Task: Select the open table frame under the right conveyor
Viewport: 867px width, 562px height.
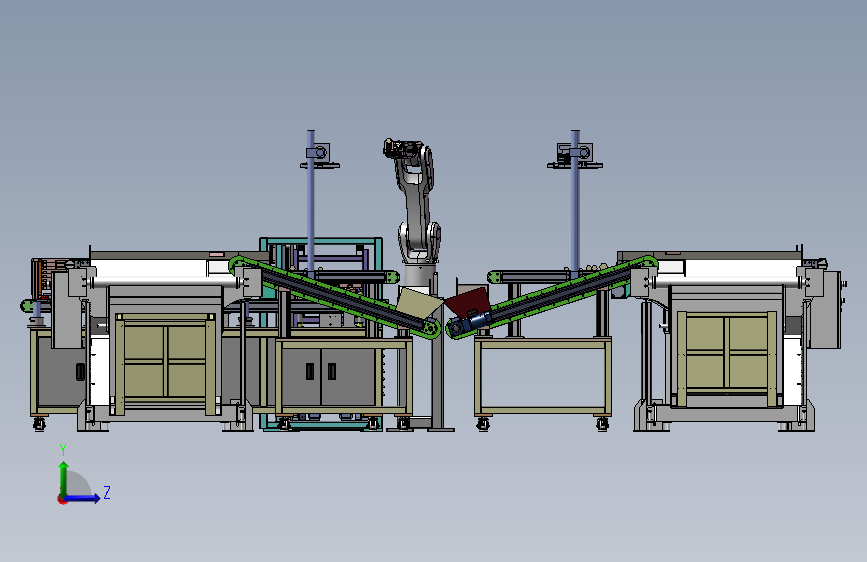Action: click(x=542, y=376)
